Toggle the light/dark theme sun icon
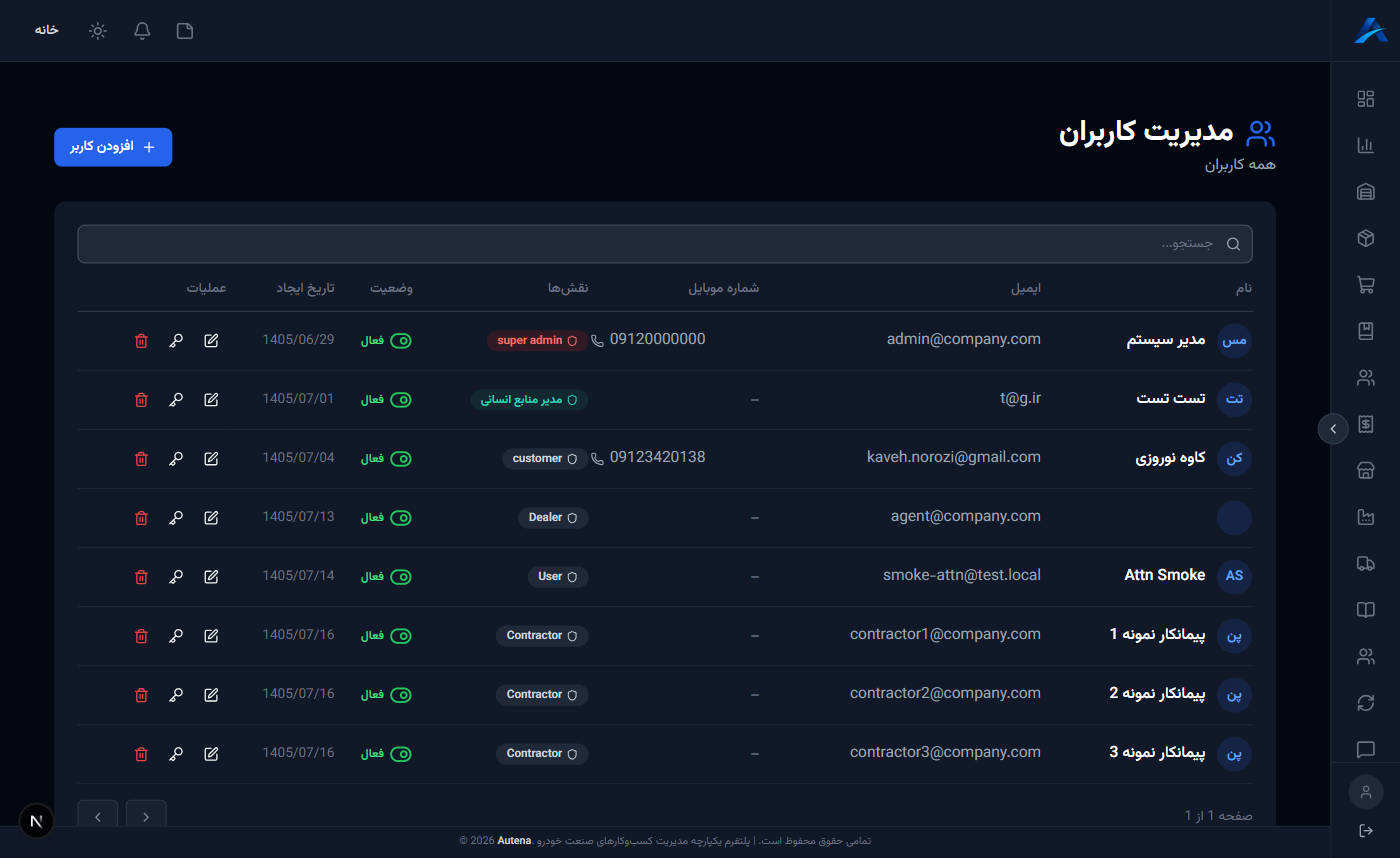Image resolution: width=1400 pixels, height=858 pixels. (97, 31)
